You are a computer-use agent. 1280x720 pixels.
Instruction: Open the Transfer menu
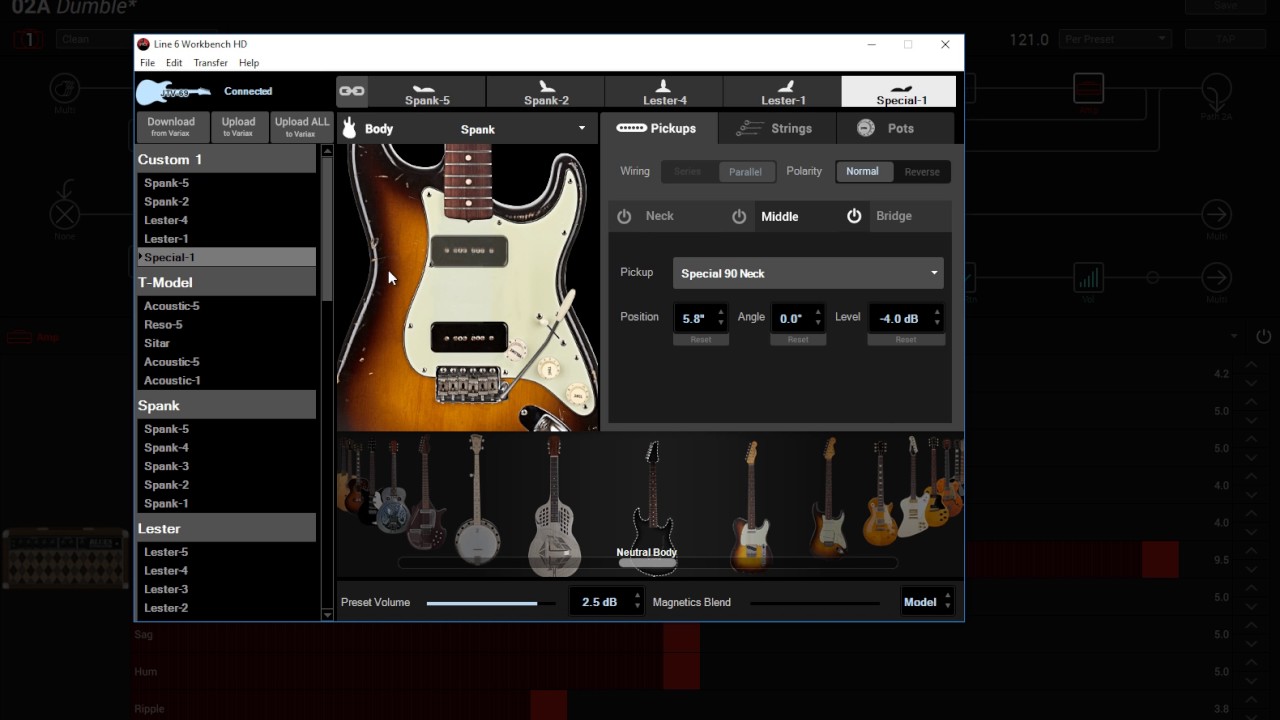pyautogui.click(x=211, y=63)
